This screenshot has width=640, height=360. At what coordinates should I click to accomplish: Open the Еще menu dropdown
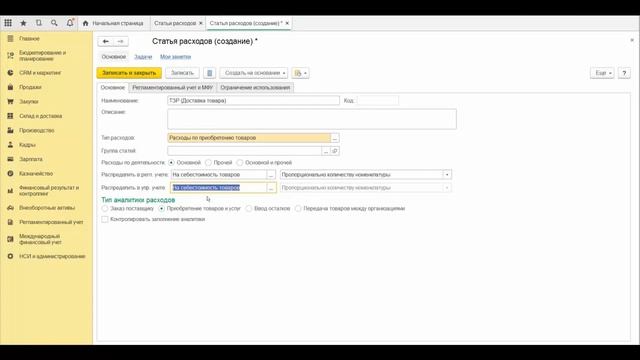[602, 73]
